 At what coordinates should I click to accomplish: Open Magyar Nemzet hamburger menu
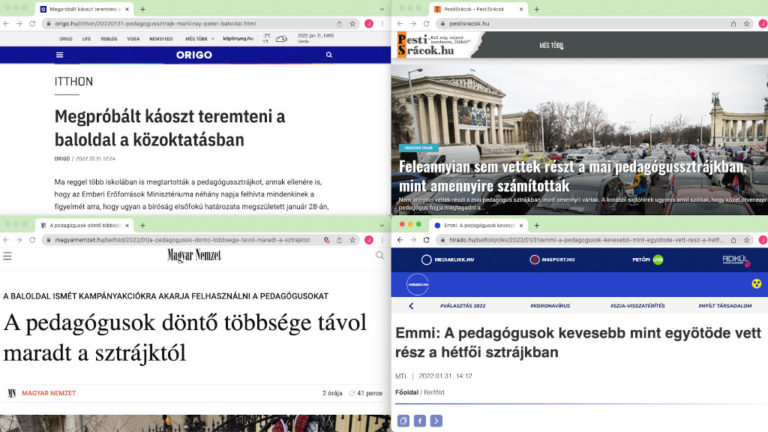pos(7,256)
